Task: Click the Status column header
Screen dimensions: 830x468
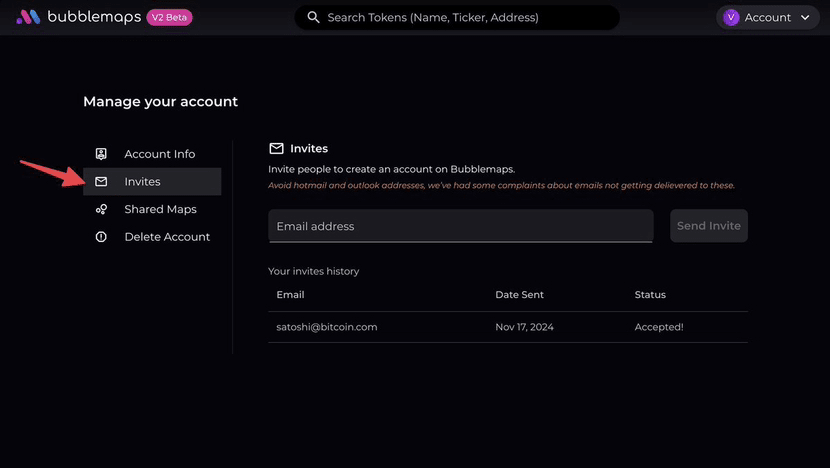Action: (x=650, y=295)
